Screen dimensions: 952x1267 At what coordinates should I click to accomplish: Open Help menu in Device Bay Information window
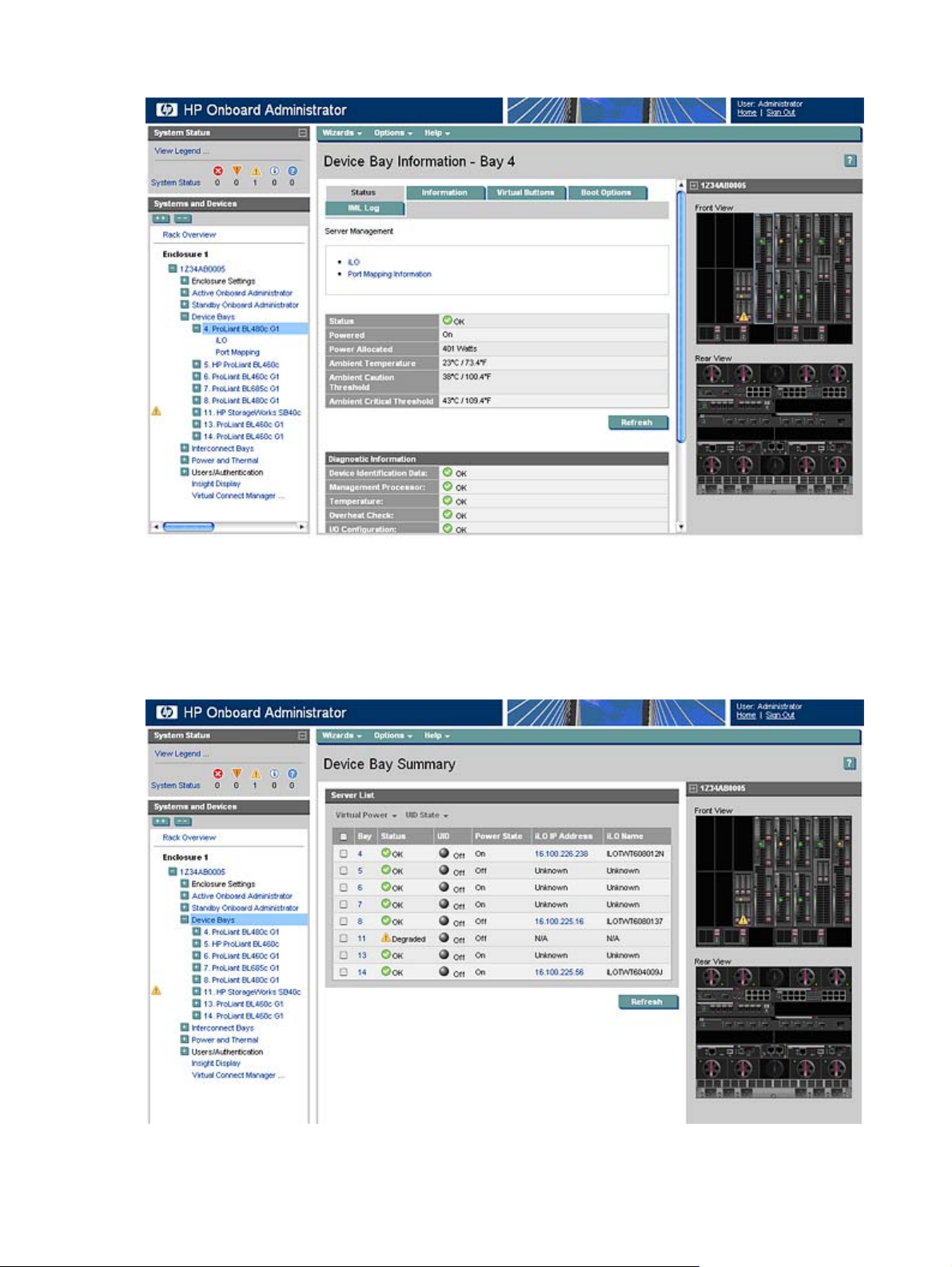[437, 133]
